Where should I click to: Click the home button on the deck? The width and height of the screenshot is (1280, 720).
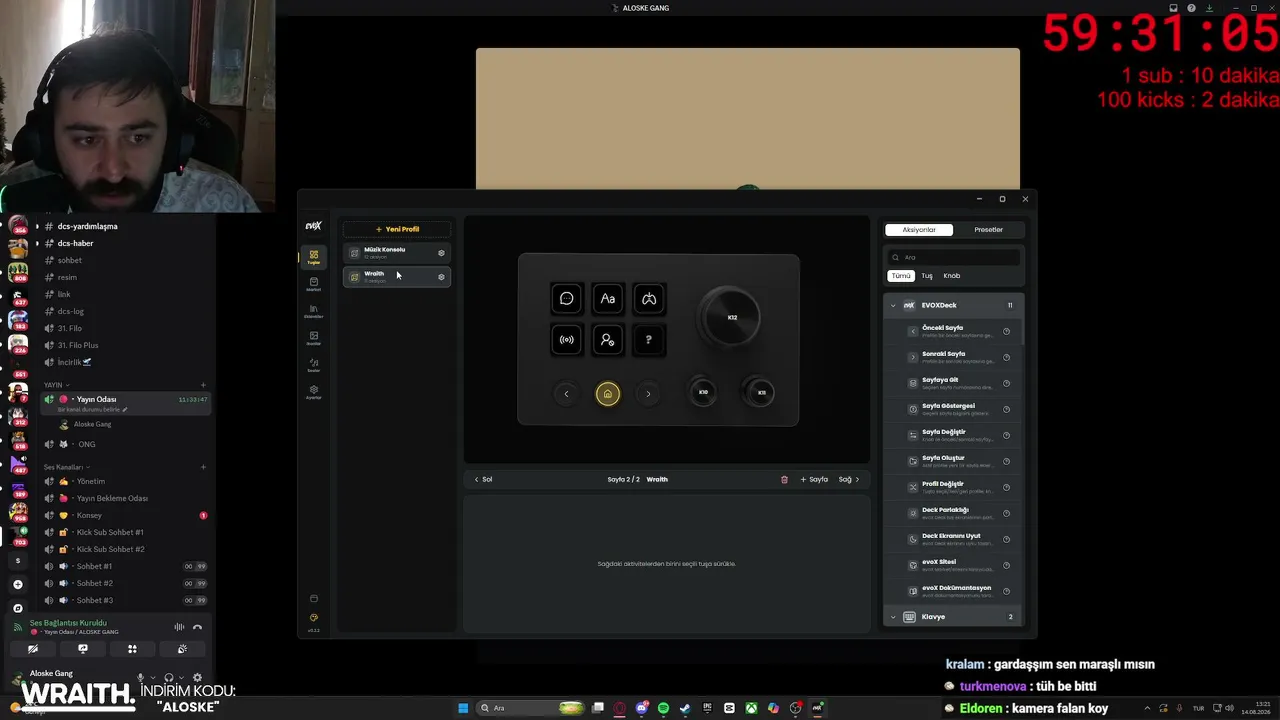pyautogui.click(x=607, y=394)
